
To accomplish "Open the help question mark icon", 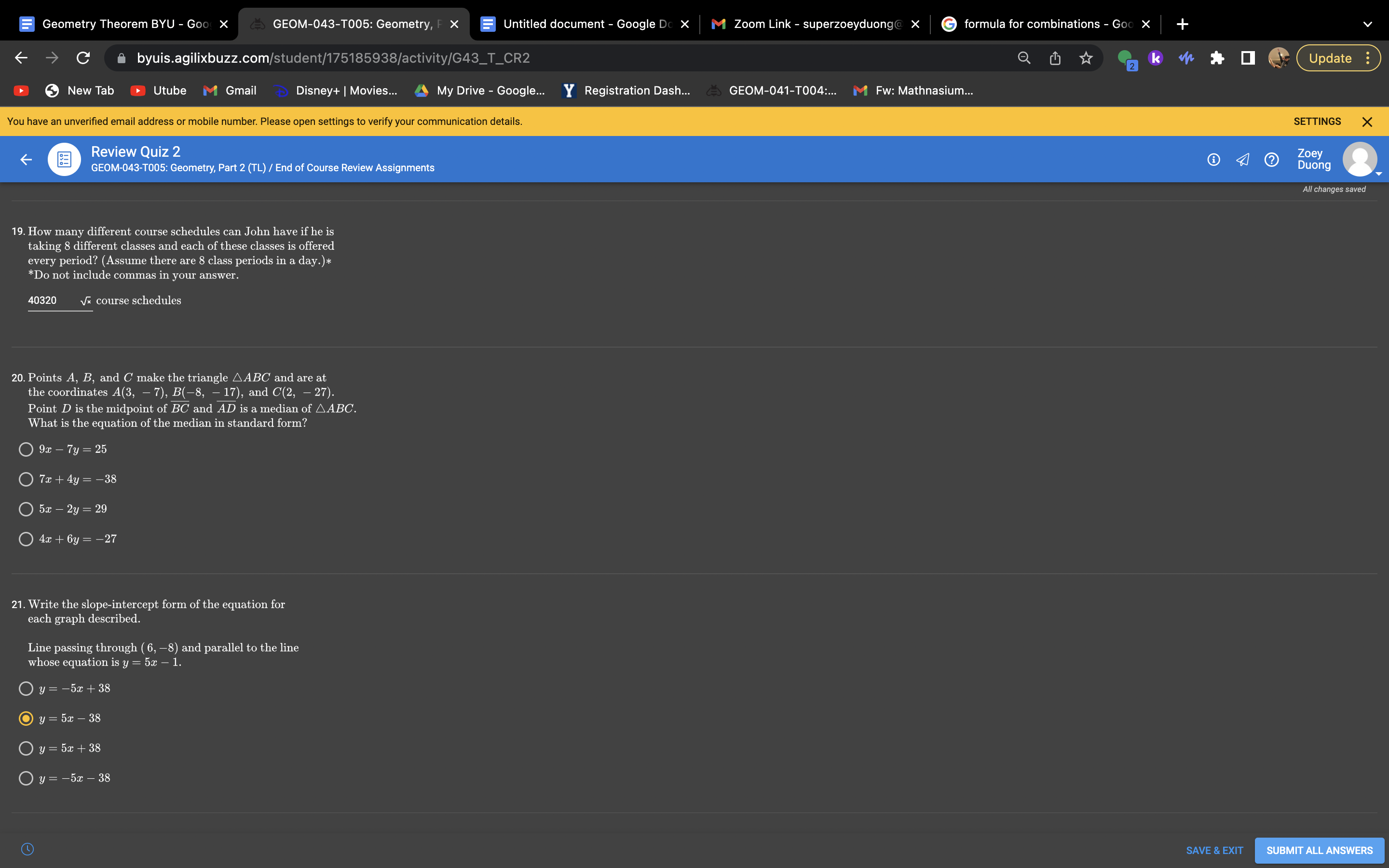I will point(1271,160).
